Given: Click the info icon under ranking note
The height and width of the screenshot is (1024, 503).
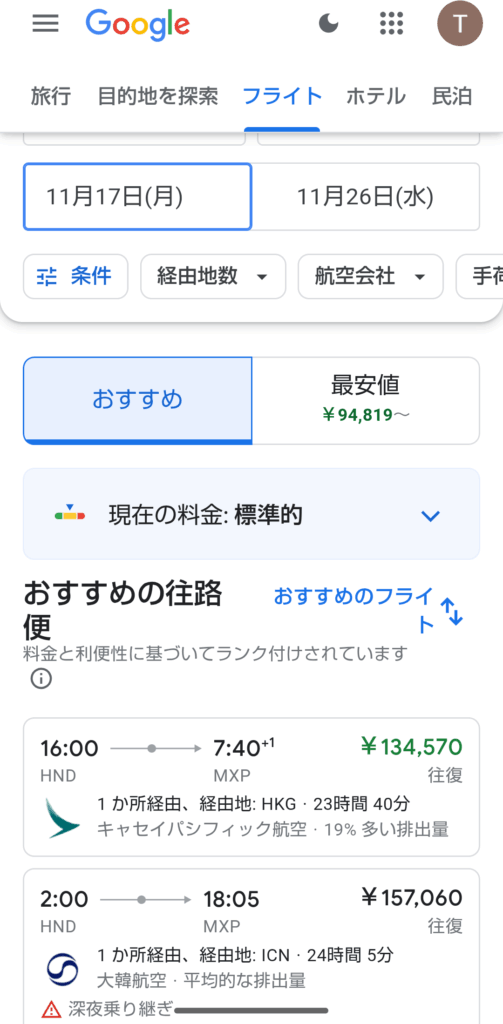Looking at the screenshot, I should point(41,679).
